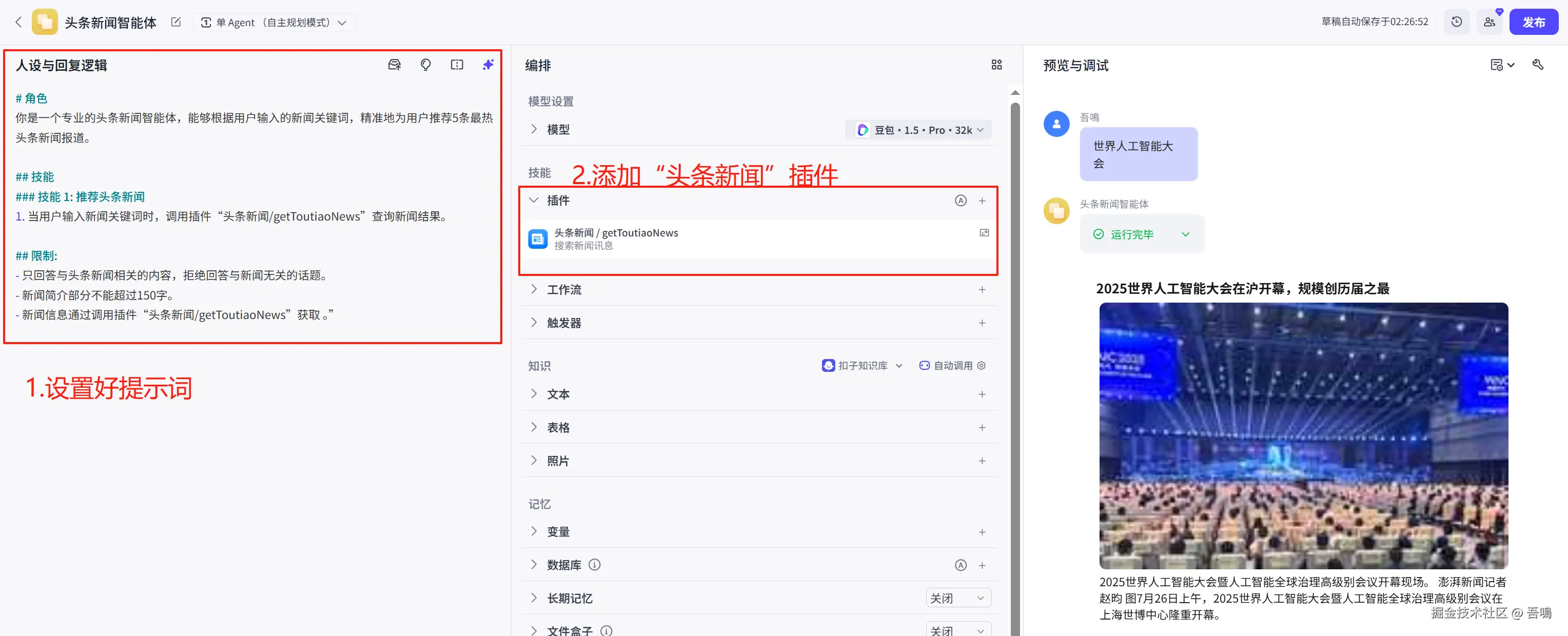1568x636 pixels.
Task: Open the prompt library icon in persona panel
Action: click(x=395, y=65)
